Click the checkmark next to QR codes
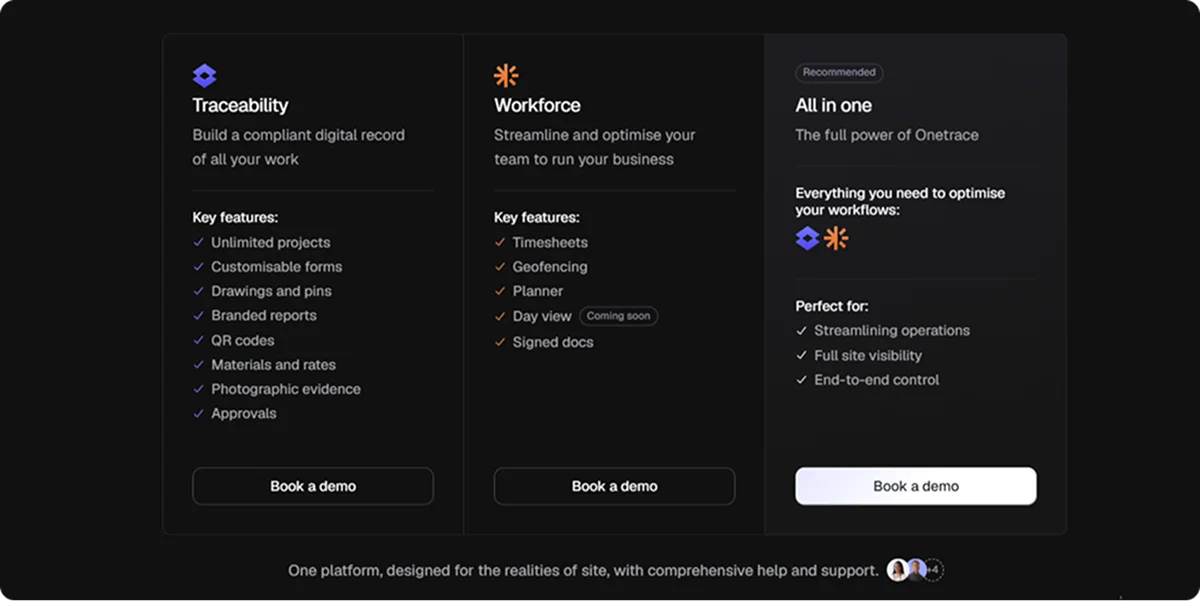The width and height of the screenshot is (1200, 601). click(198, 340)
